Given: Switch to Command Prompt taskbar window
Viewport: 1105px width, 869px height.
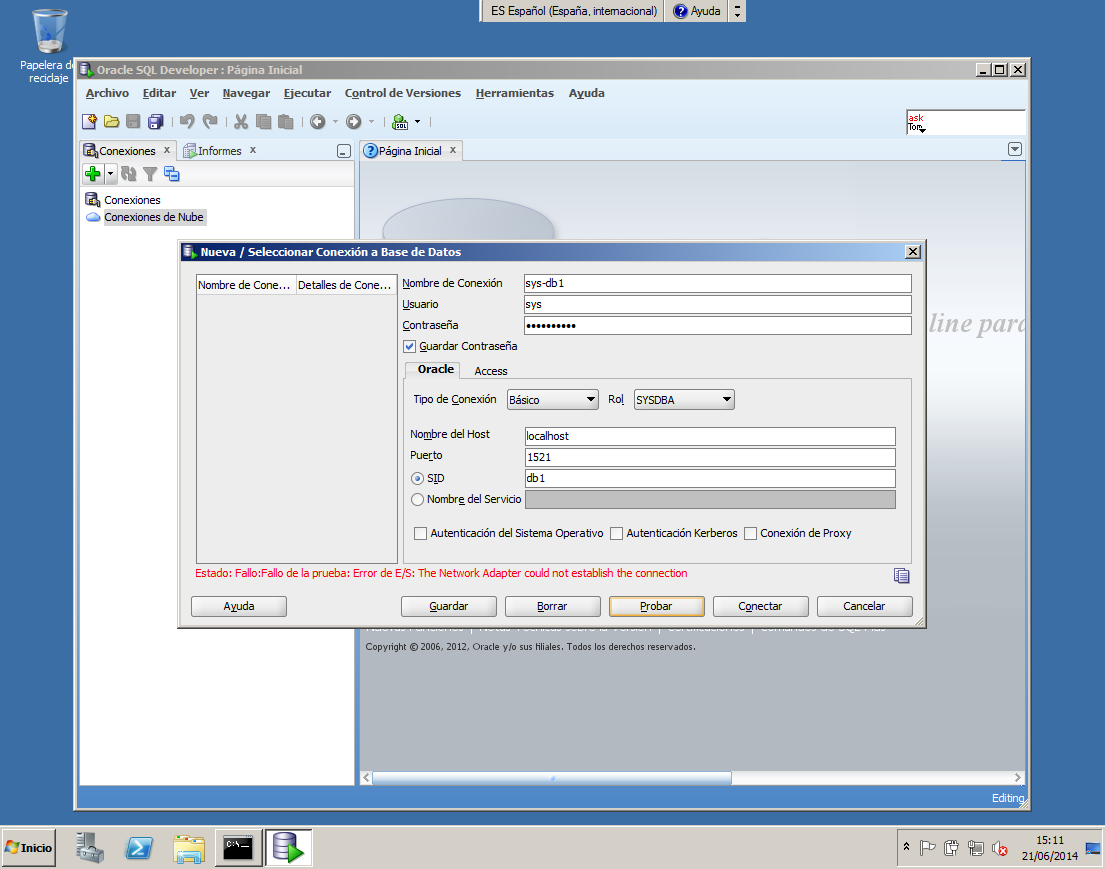Looking at the screenshot, I should pos(238,848).
